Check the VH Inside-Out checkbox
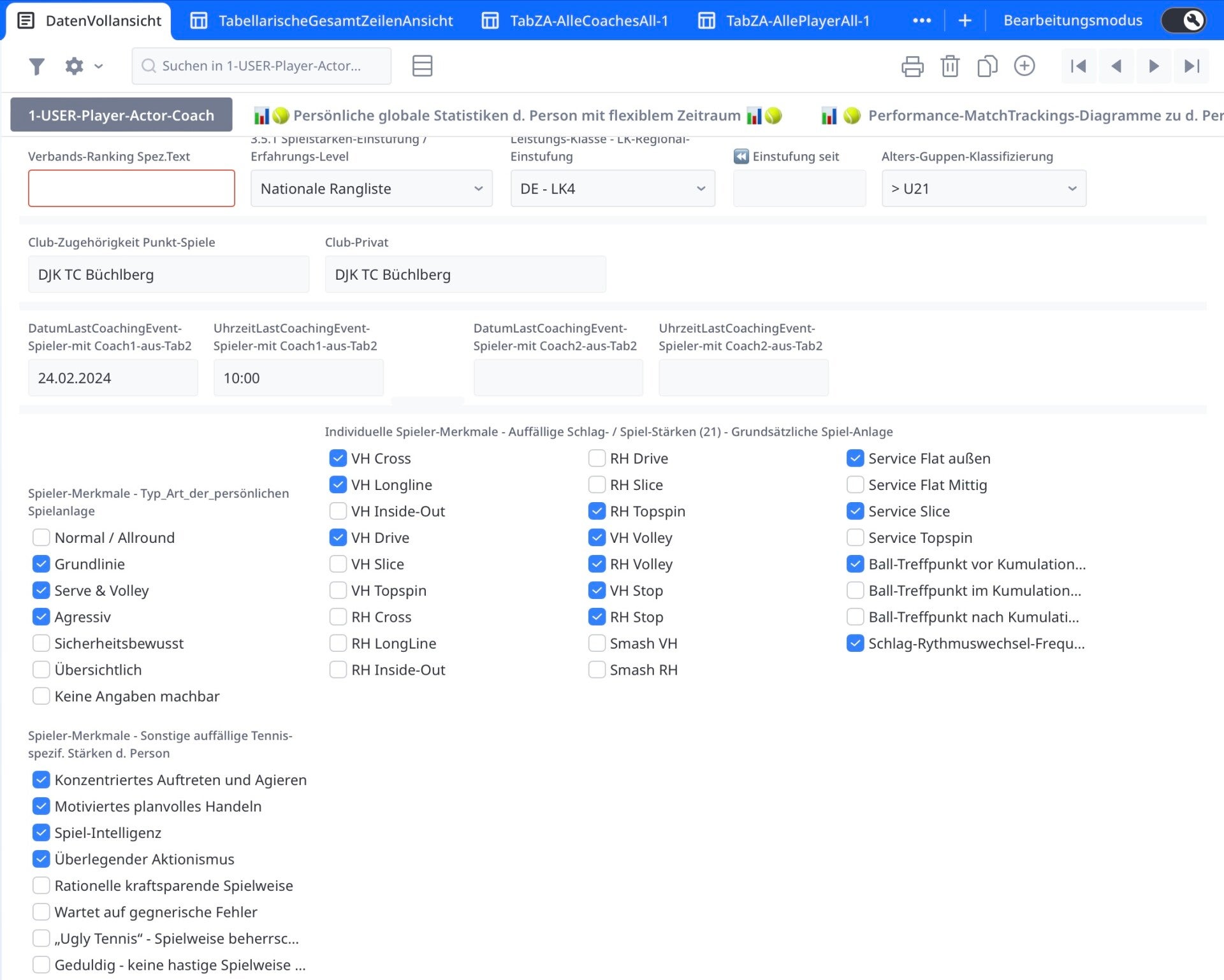This screenshot has width=1224, height=980. tap(338, 511)
